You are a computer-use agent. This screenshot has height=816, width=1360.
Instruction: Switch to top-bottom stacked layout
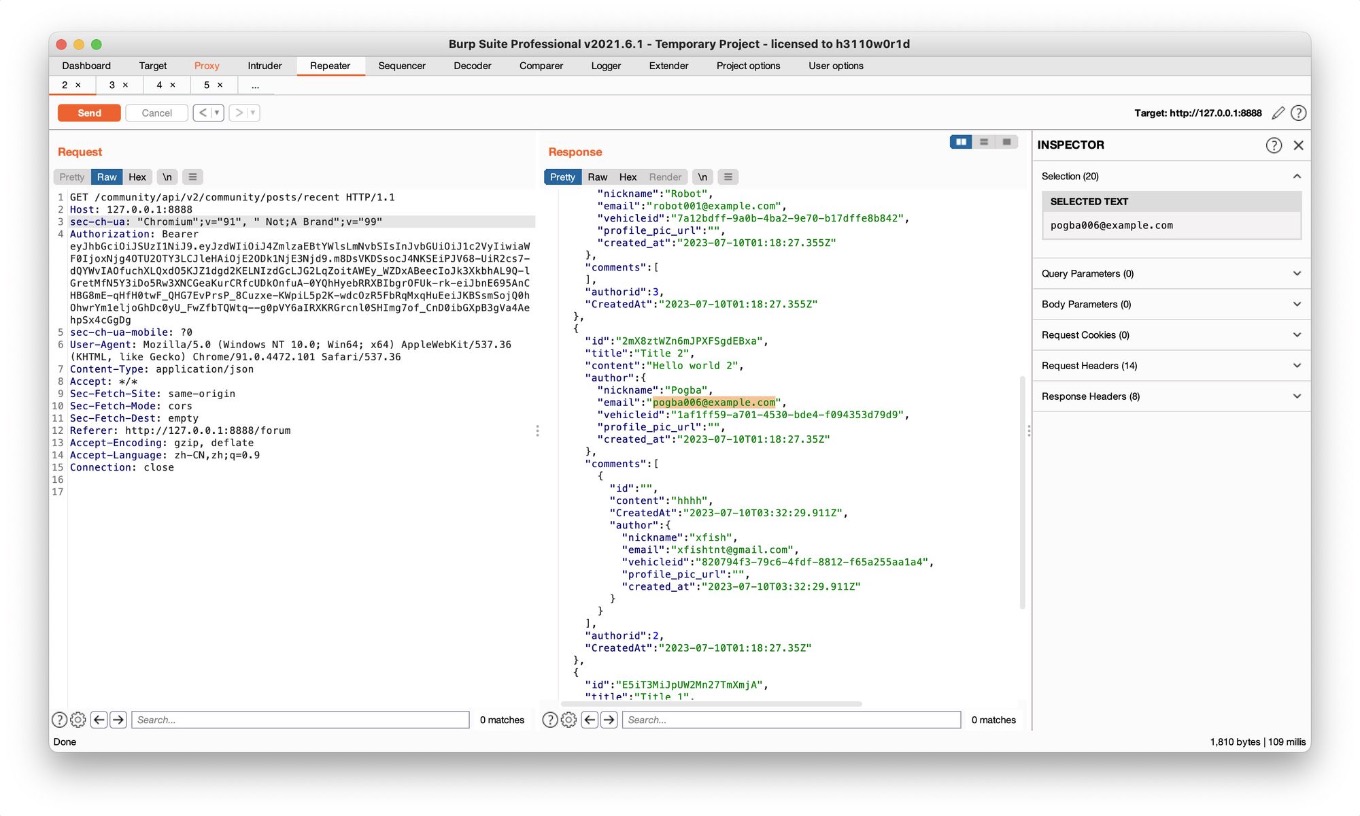(984, 142)
